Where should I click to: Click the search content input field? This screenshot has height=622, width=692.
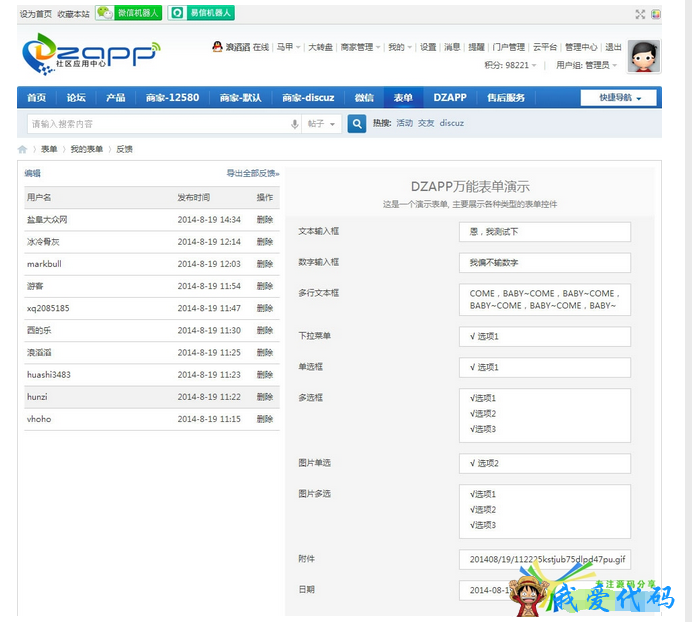pyautogui.click(x=159, y=124)
